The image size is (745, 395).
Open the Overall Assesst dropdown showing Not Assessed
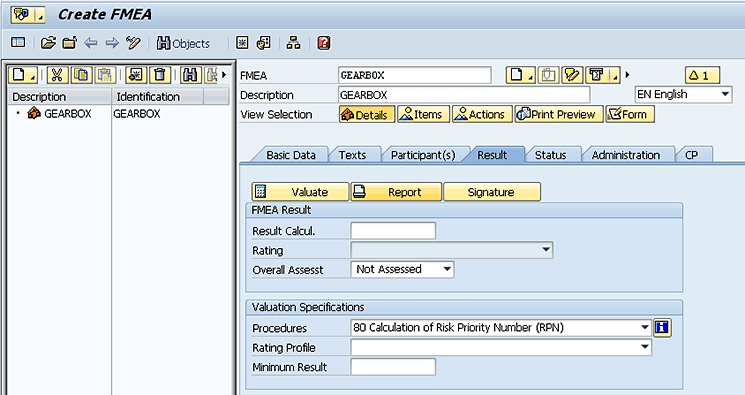[402, 270]
